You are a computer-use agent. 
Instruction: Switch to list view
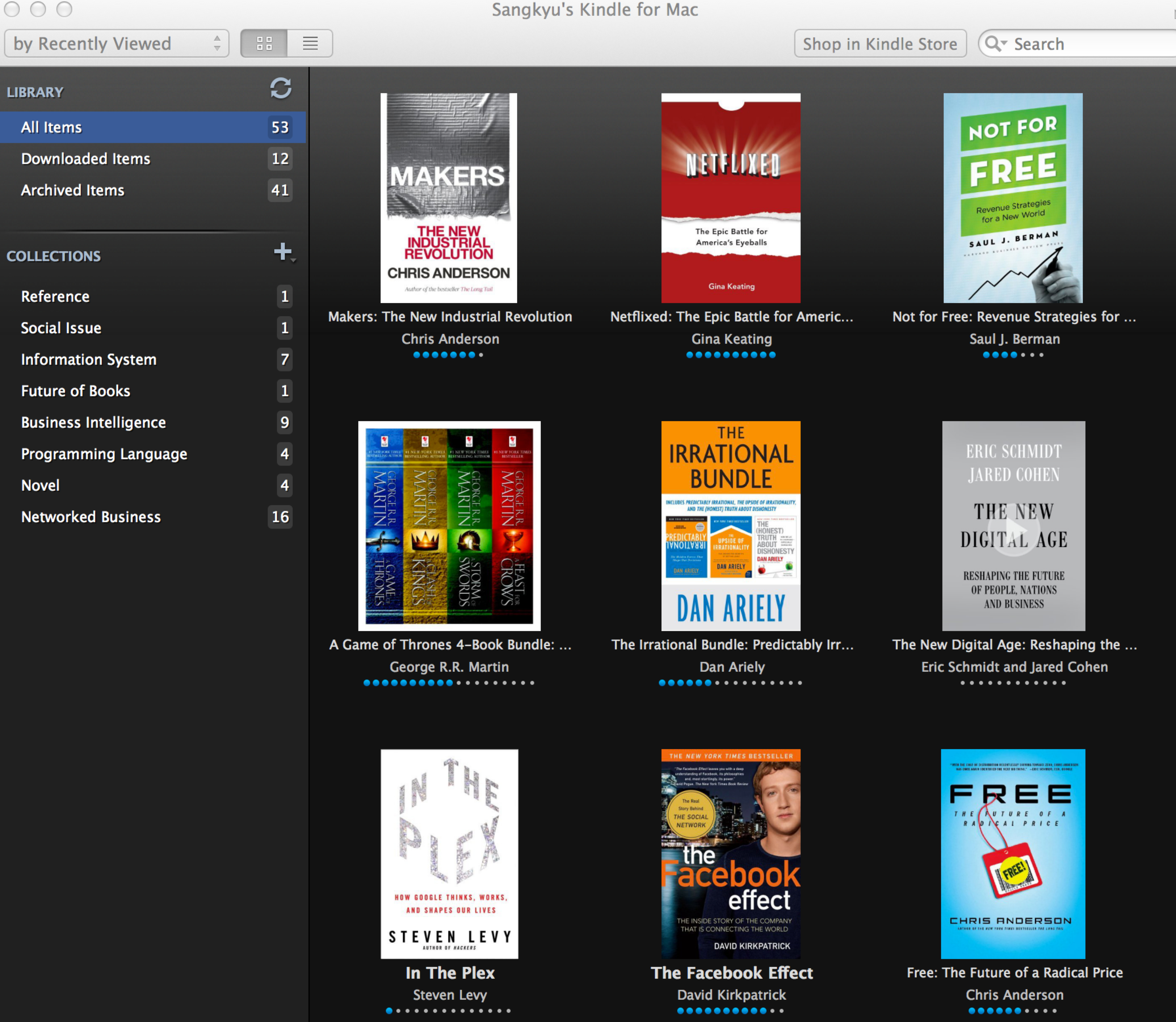pos(310,43)
